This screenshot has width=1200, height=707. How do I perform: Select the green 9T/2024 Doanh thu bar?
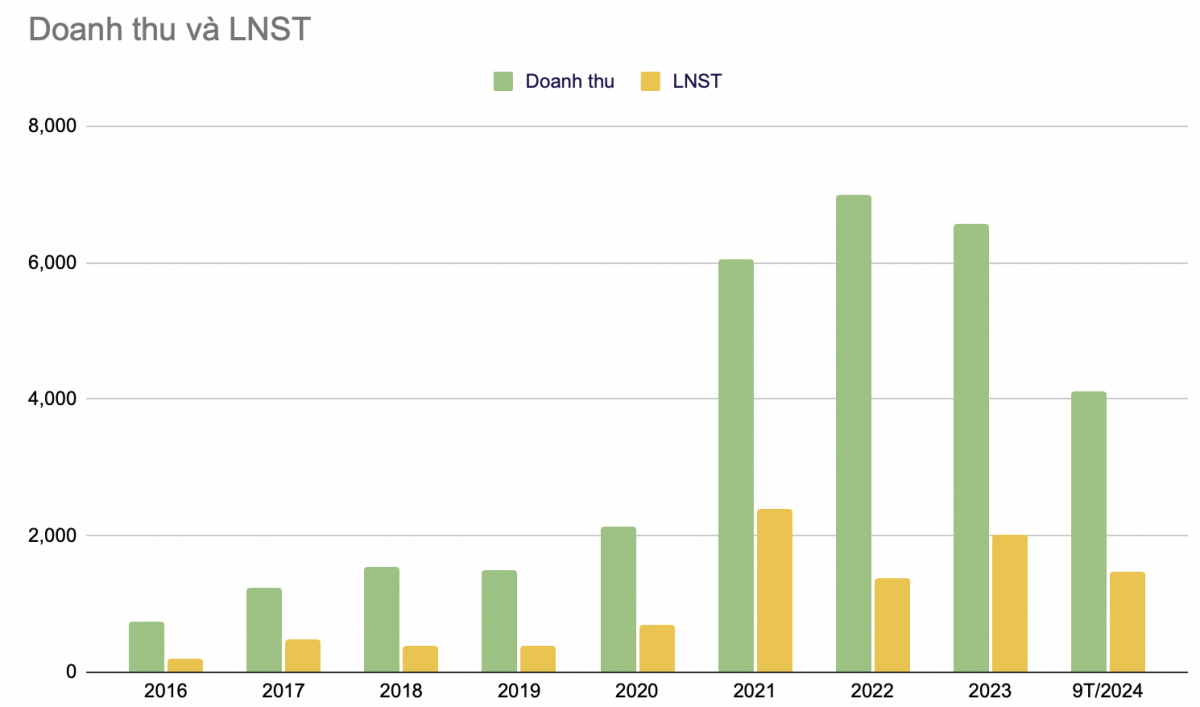[x=1089, y=532]
